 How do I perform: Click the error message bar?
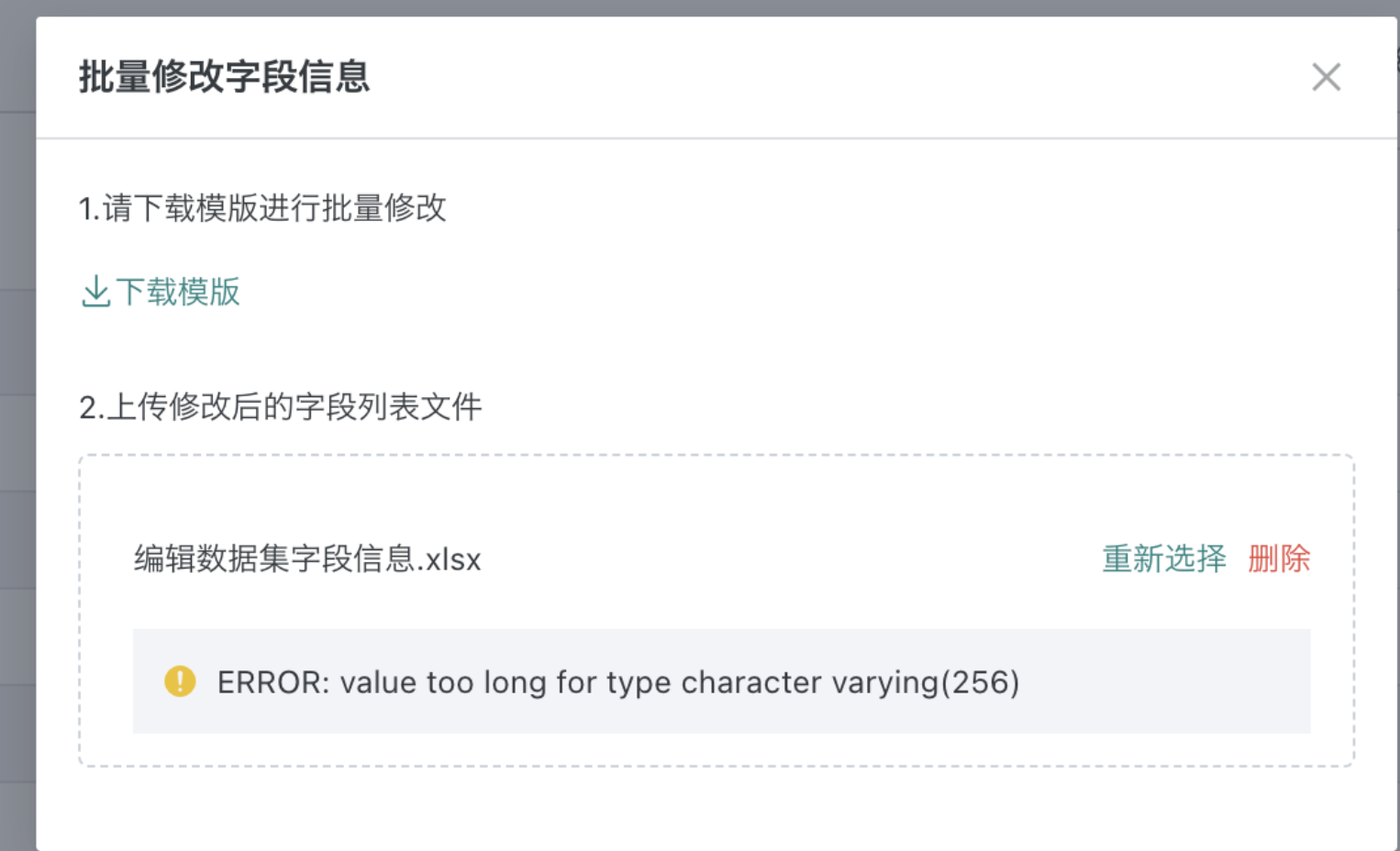[x=722, y=681]
